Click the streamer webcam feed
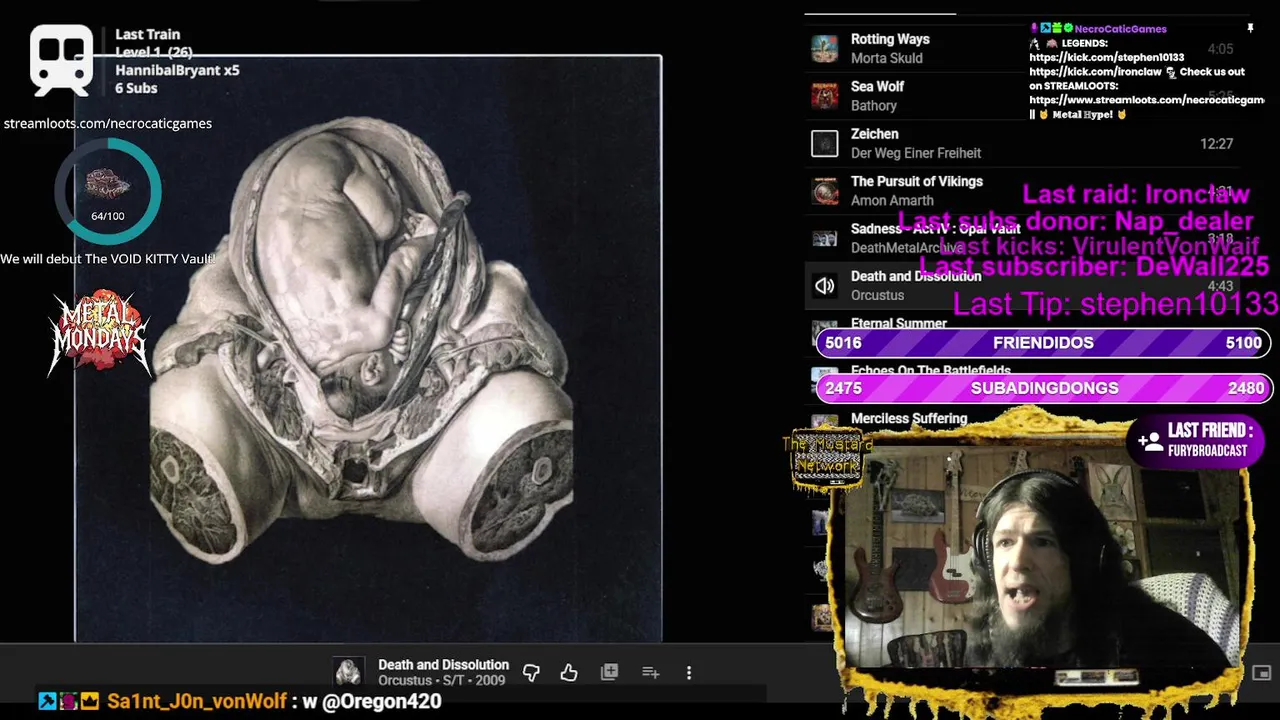The width and height of the screenshot is (1280, 720). pos(1040,557)
